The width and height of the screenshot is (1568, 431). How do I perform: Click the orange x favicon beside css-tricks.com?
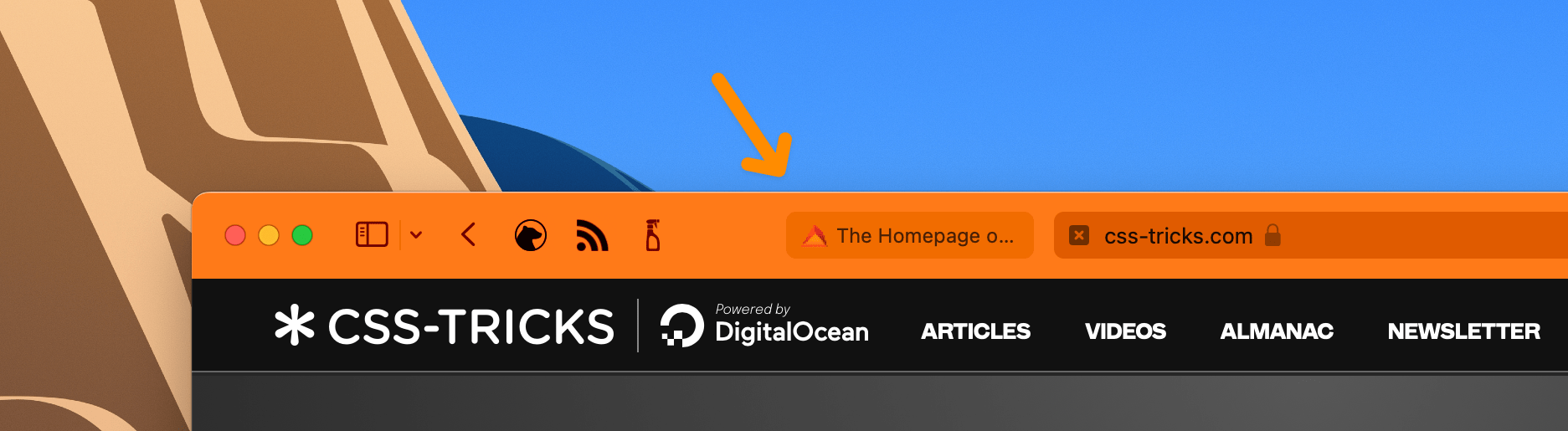click(x=1080, y=235)
